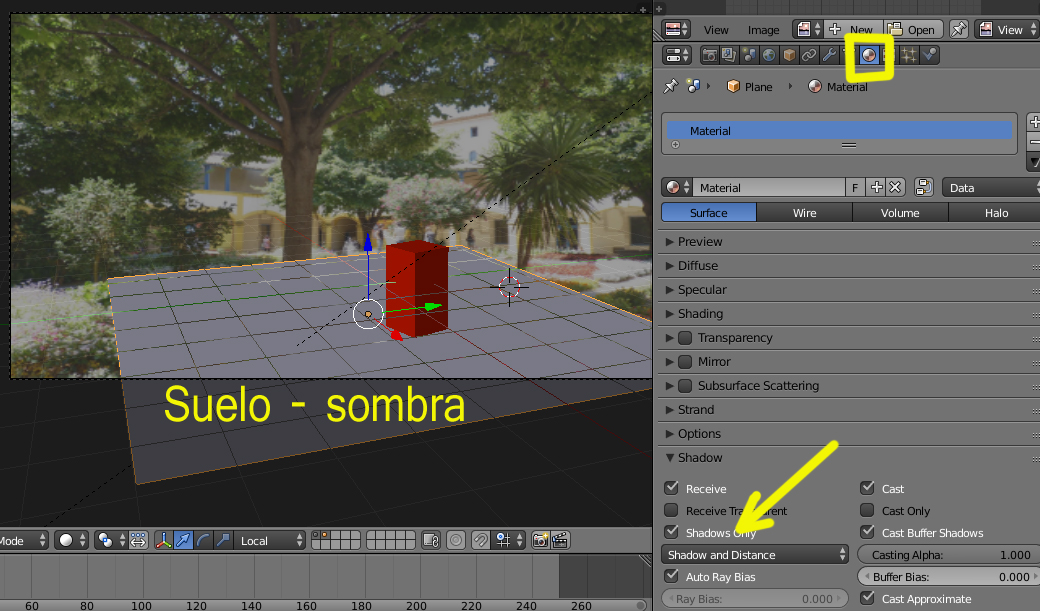
Task: Click the OpenGL render image camera icon
Action: point(541,540)
